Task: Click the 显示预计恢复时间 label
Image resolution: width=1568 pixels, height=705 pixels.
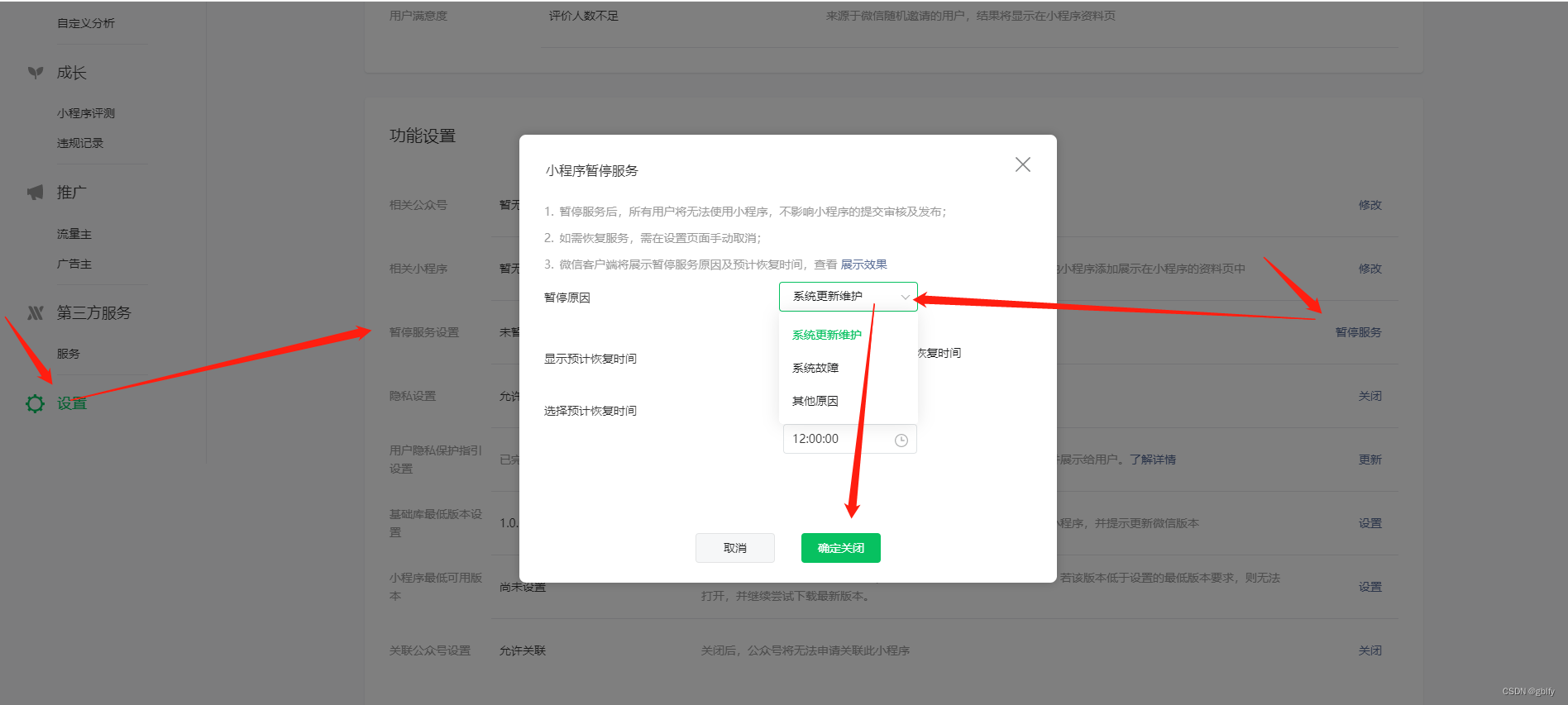Action: pyautogui.click(x=590, y=359)
